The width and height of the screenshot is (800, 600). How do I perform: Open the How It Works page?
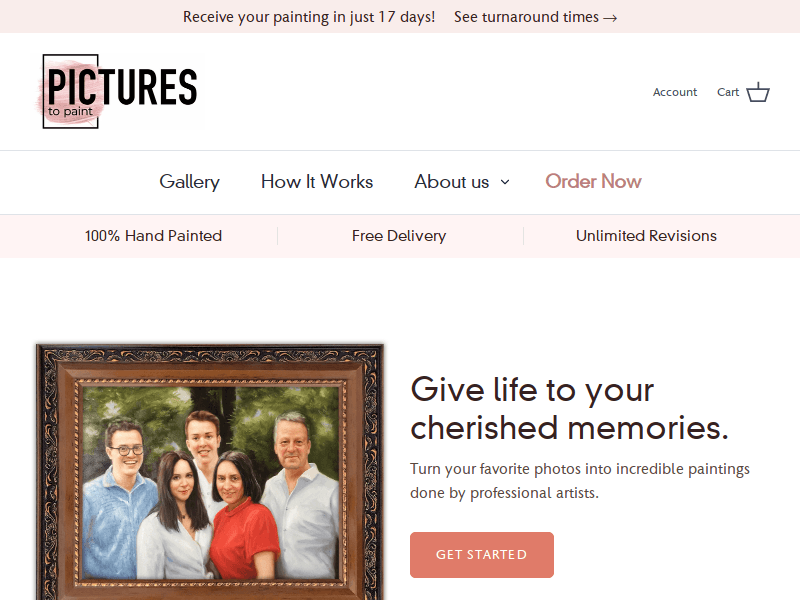[x=317, y=182]
